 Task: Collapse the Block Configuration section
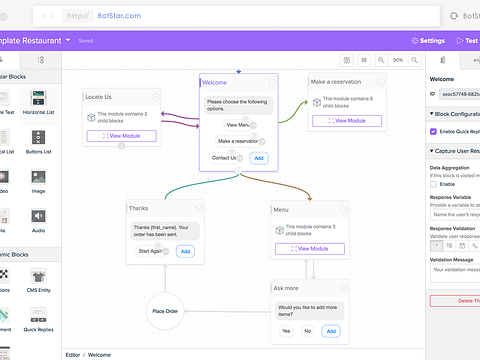432,114
